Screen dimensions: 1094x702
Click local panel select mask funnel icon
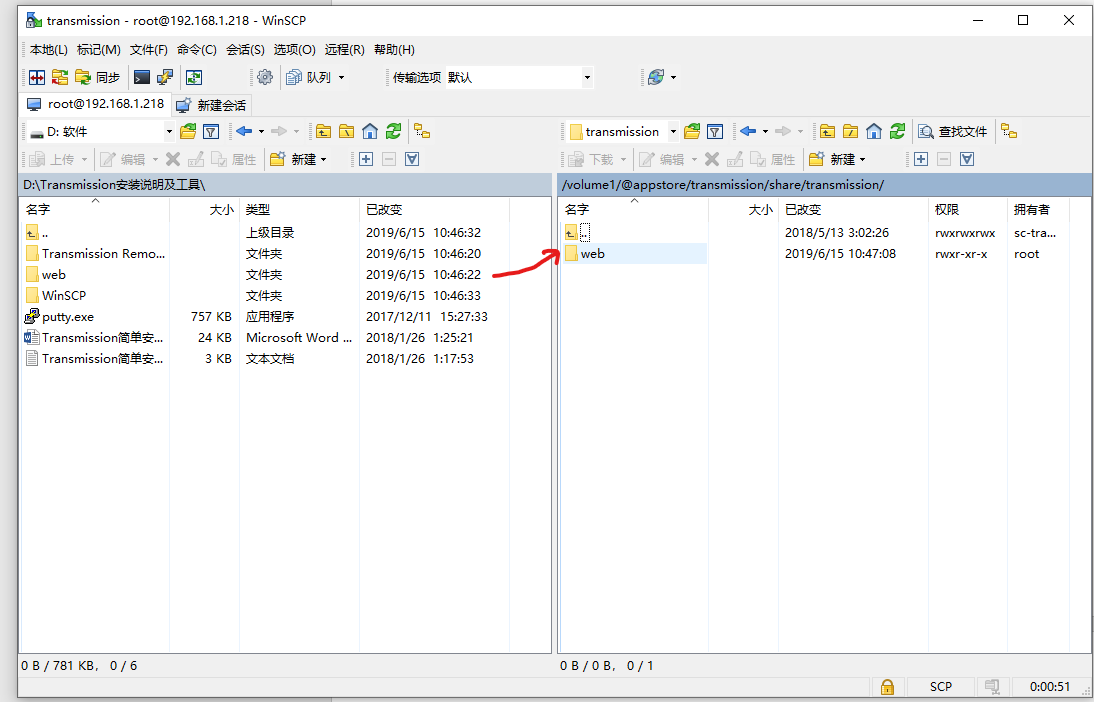[x=412, y=160]
